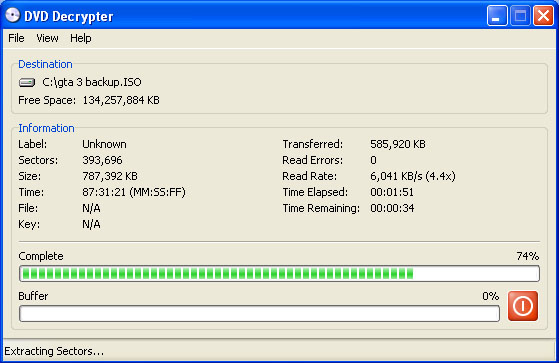Click the Complete progress label
The height and width of the screenshot is (363, 559).
point(41,256)
